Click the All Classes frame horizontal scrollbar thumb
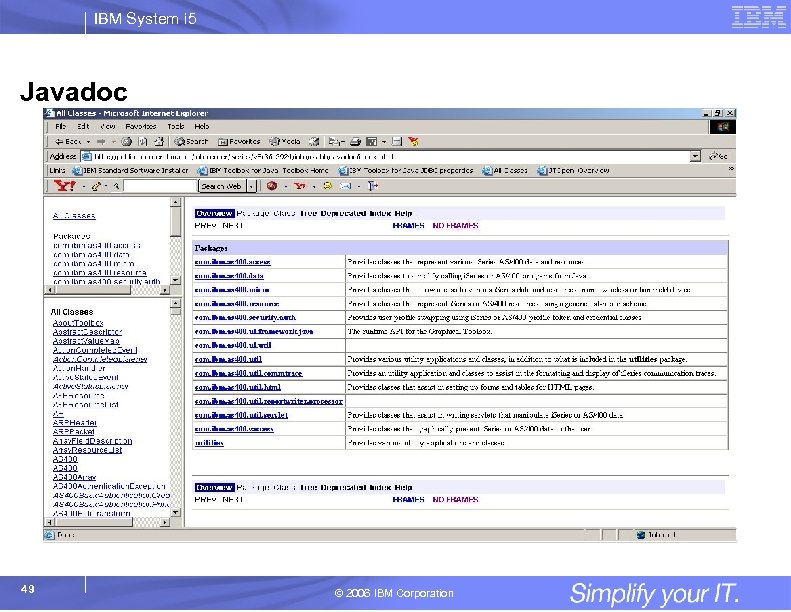791x612 pixels. tap(94, 523)
